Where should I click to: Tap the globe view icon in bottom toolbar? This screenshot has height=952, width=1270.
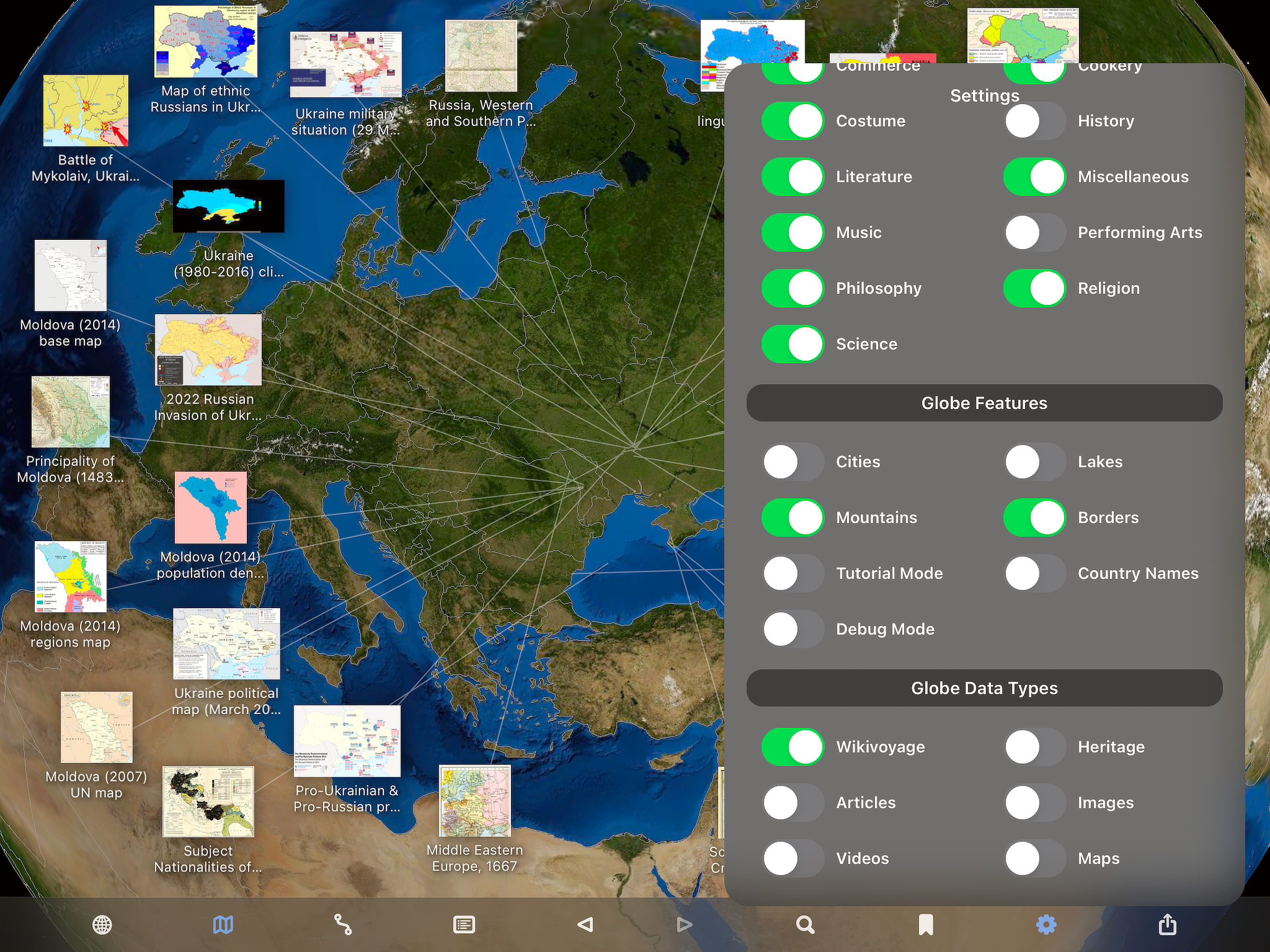pos(102,925)
